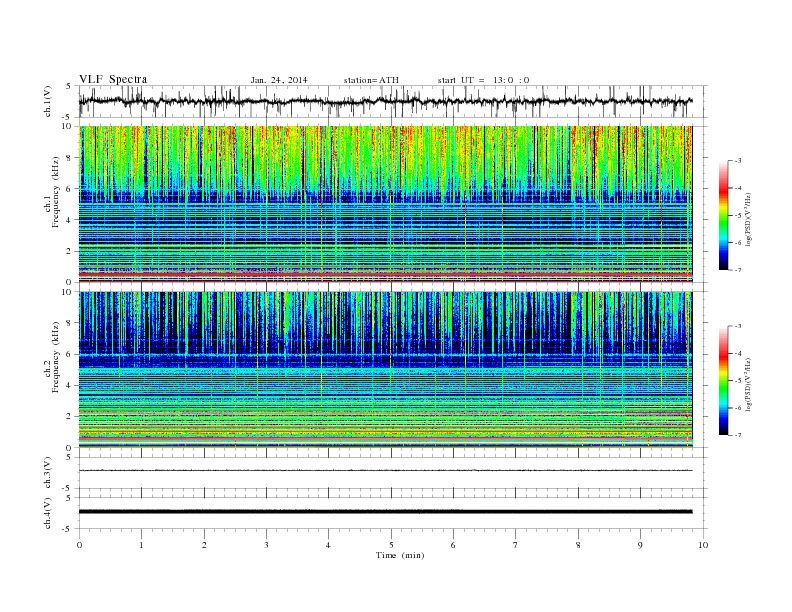Screen dimensions: 792x612
Task: Click the thick ch.4 voltage trace
Action: coord(385,512)
